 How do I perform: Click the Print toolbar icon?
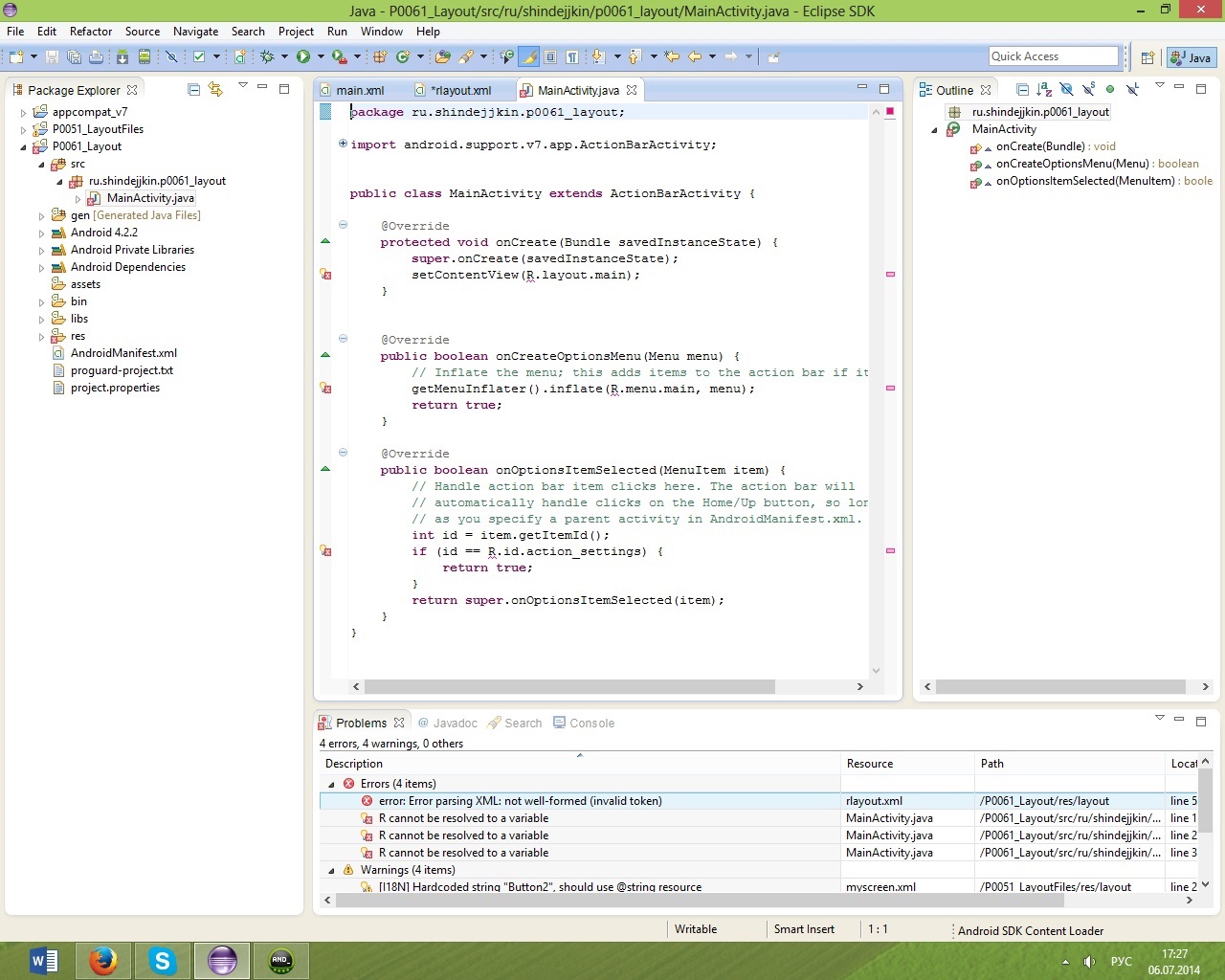click(x=96, y=57)
